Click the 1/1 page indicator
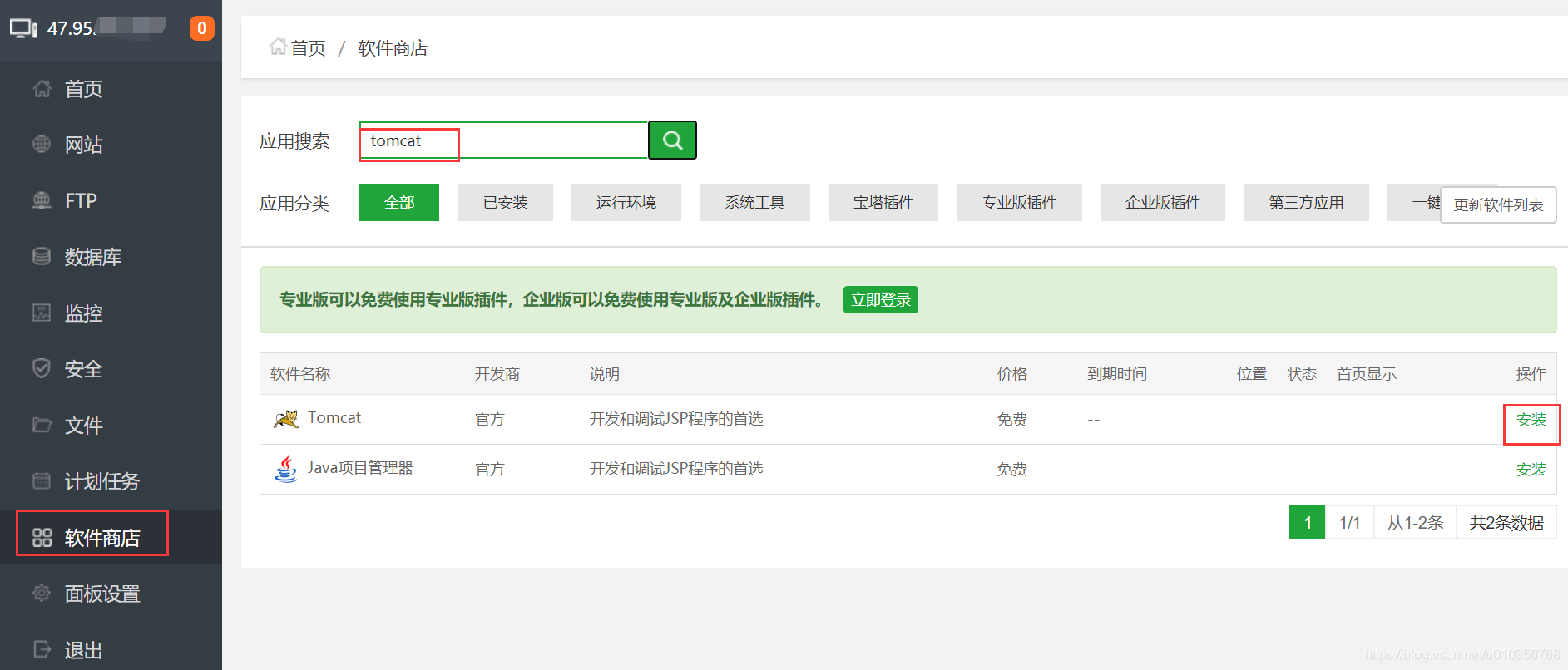This screenshot has width=1568, height=670. (x=1350, y=522)
